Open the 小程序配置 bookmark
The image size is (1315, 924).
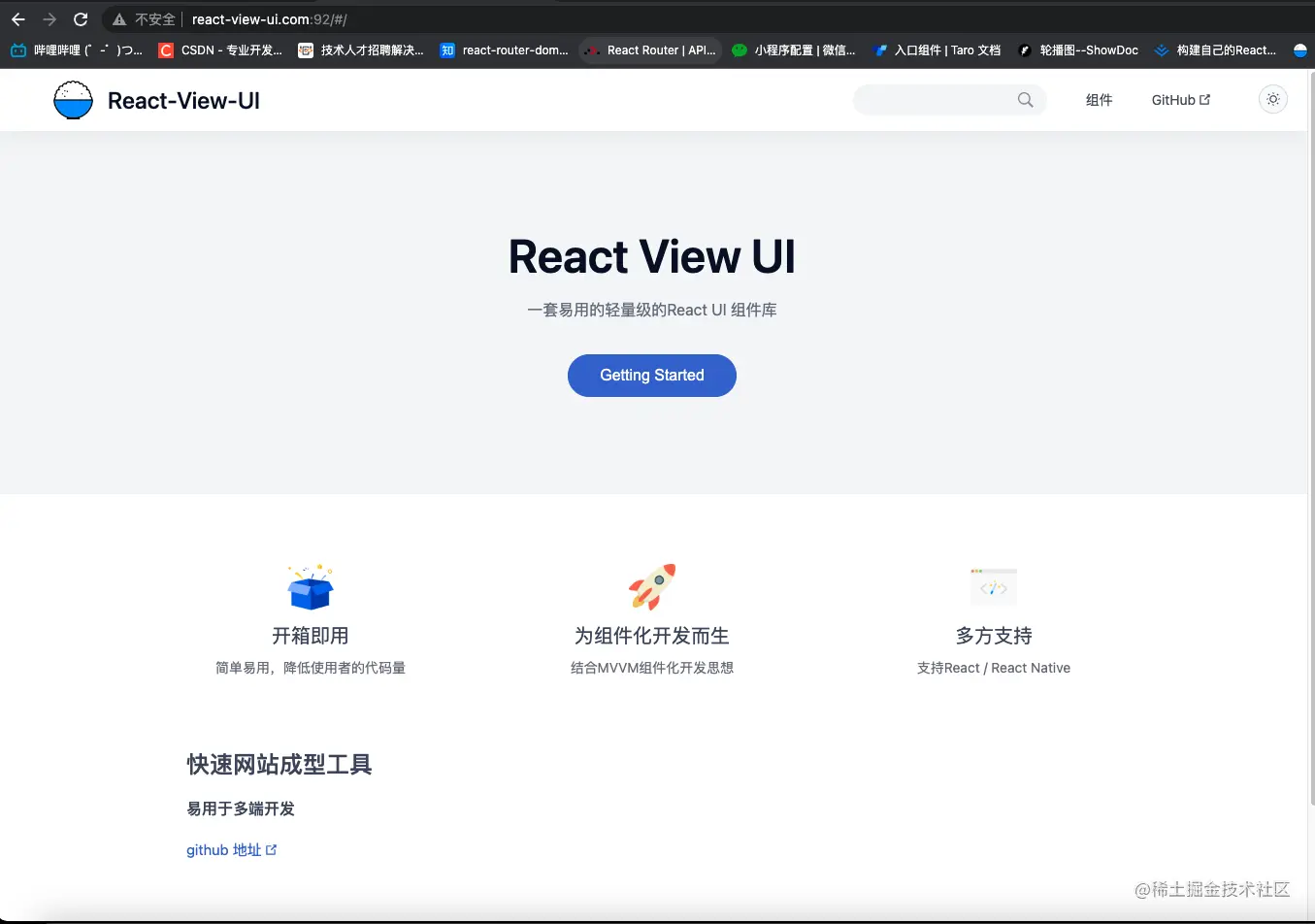[x=794, y=50]
